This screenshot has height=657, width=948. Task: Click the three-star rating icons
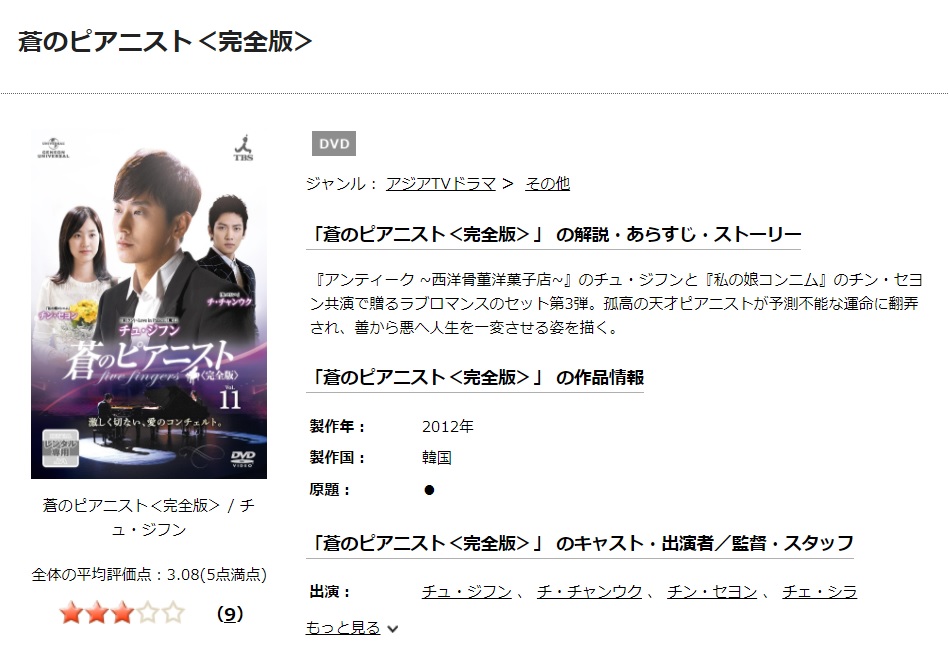click(122, 613)
